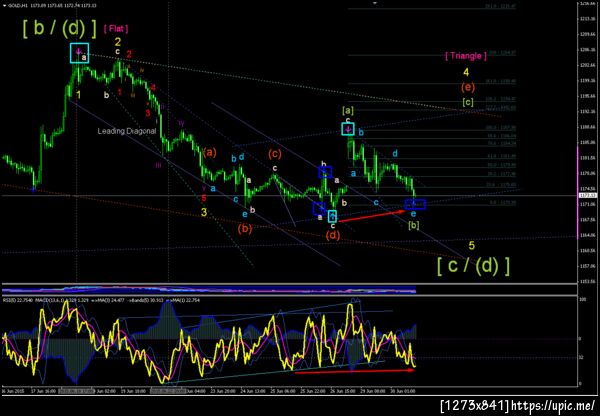Select the cyan-boxed down arrow under the [a] label

[348, 129]
